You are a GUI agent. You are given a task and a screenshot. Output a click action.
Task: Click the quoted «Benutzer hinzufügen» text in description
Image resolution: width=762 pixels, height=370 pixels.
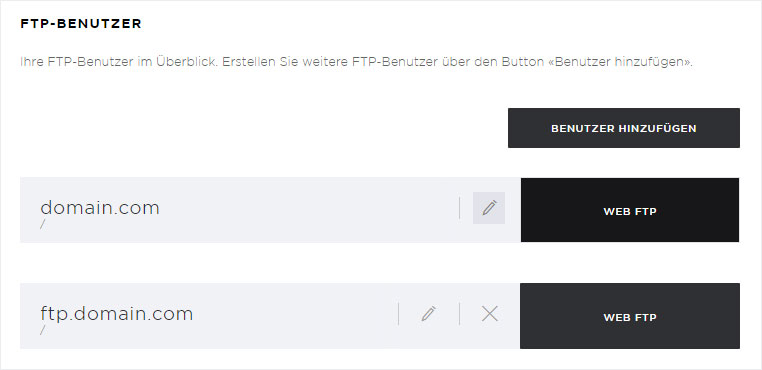(623, 63)
